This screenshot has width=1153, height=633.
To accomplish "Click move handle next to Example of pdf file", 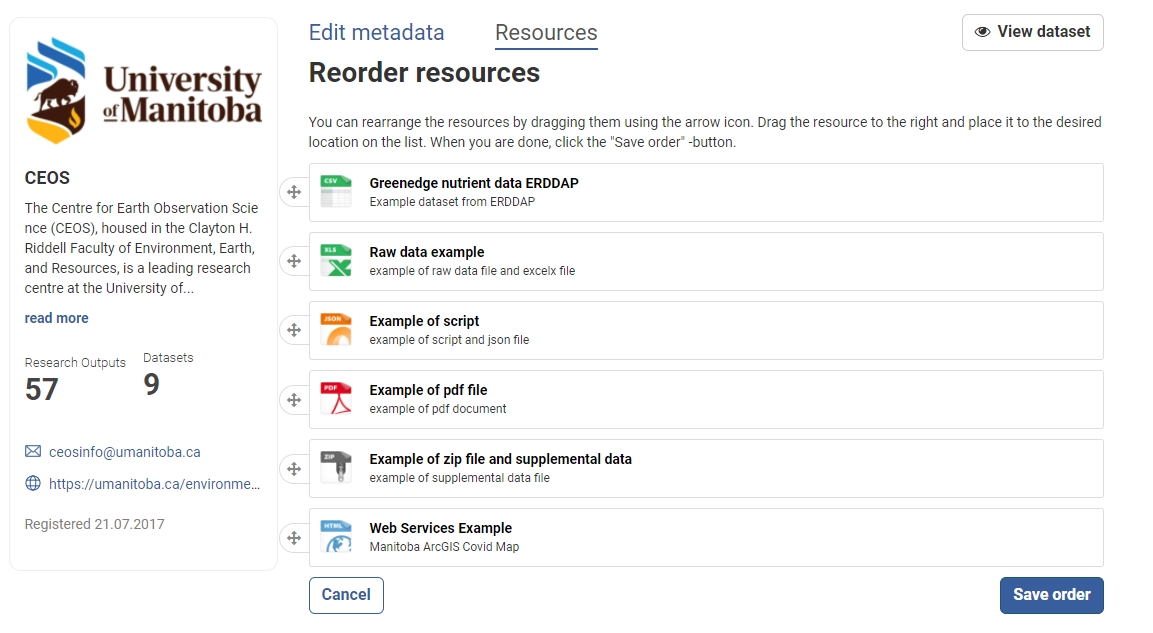I will coord(294,399).
